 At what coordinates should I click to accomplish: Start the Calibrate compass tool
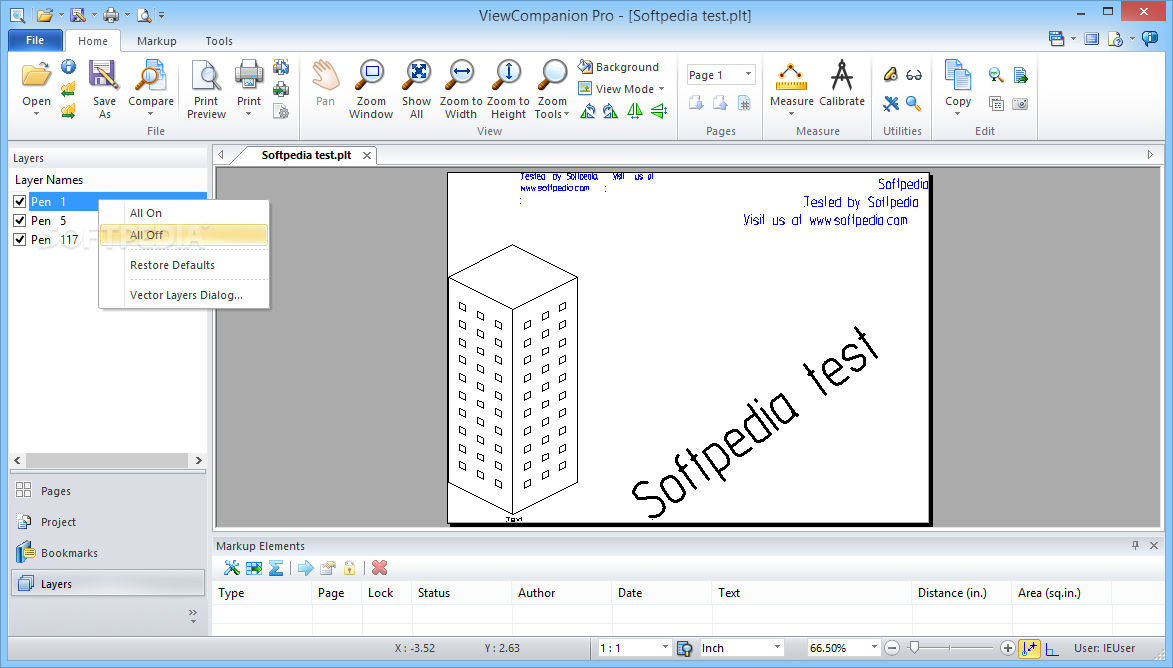tap(842, 83)
